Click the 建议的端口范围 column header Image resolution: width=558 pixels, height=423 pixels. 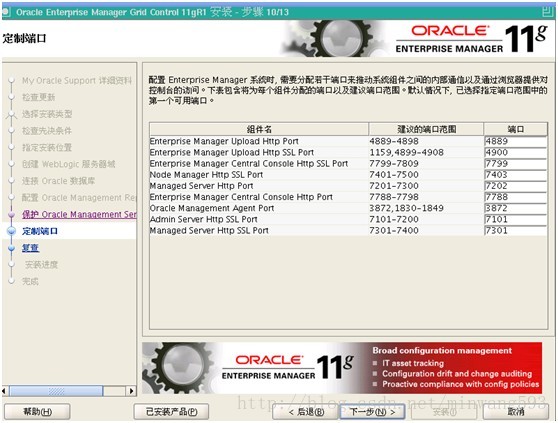(x=426, y=129)
